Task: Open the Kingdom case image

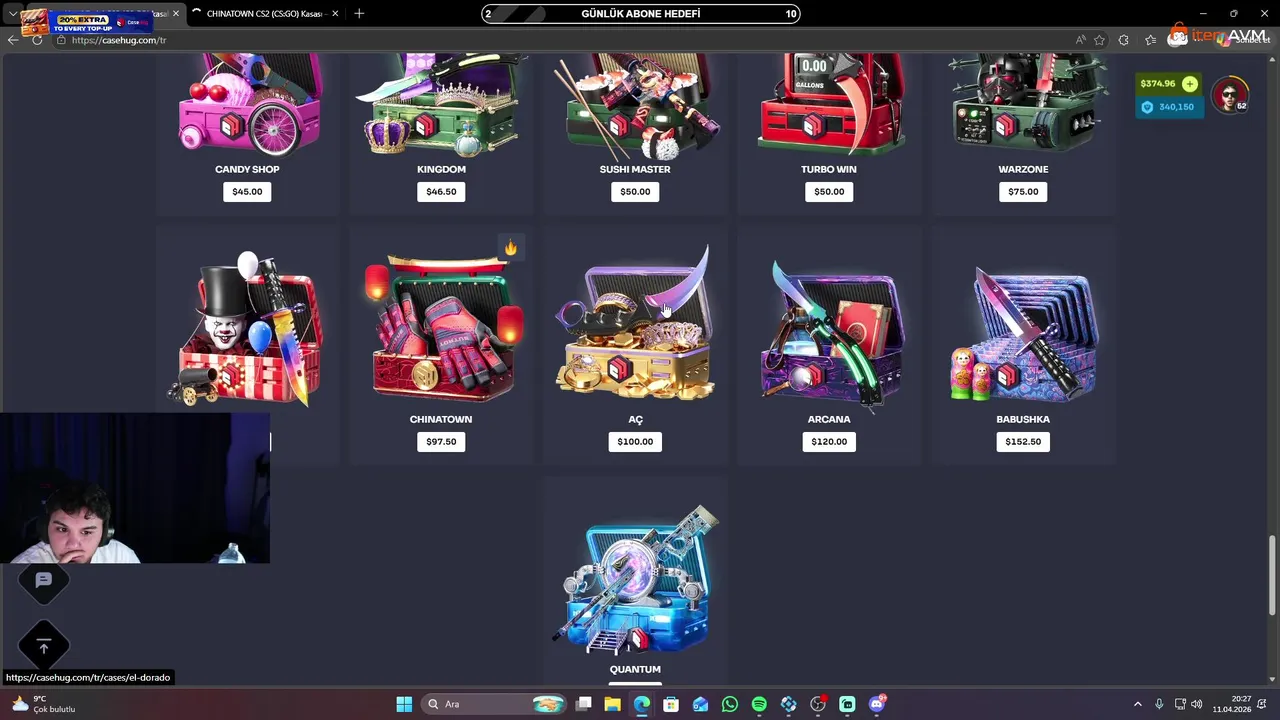Action: pyautogui.click(x=441, y=104)
